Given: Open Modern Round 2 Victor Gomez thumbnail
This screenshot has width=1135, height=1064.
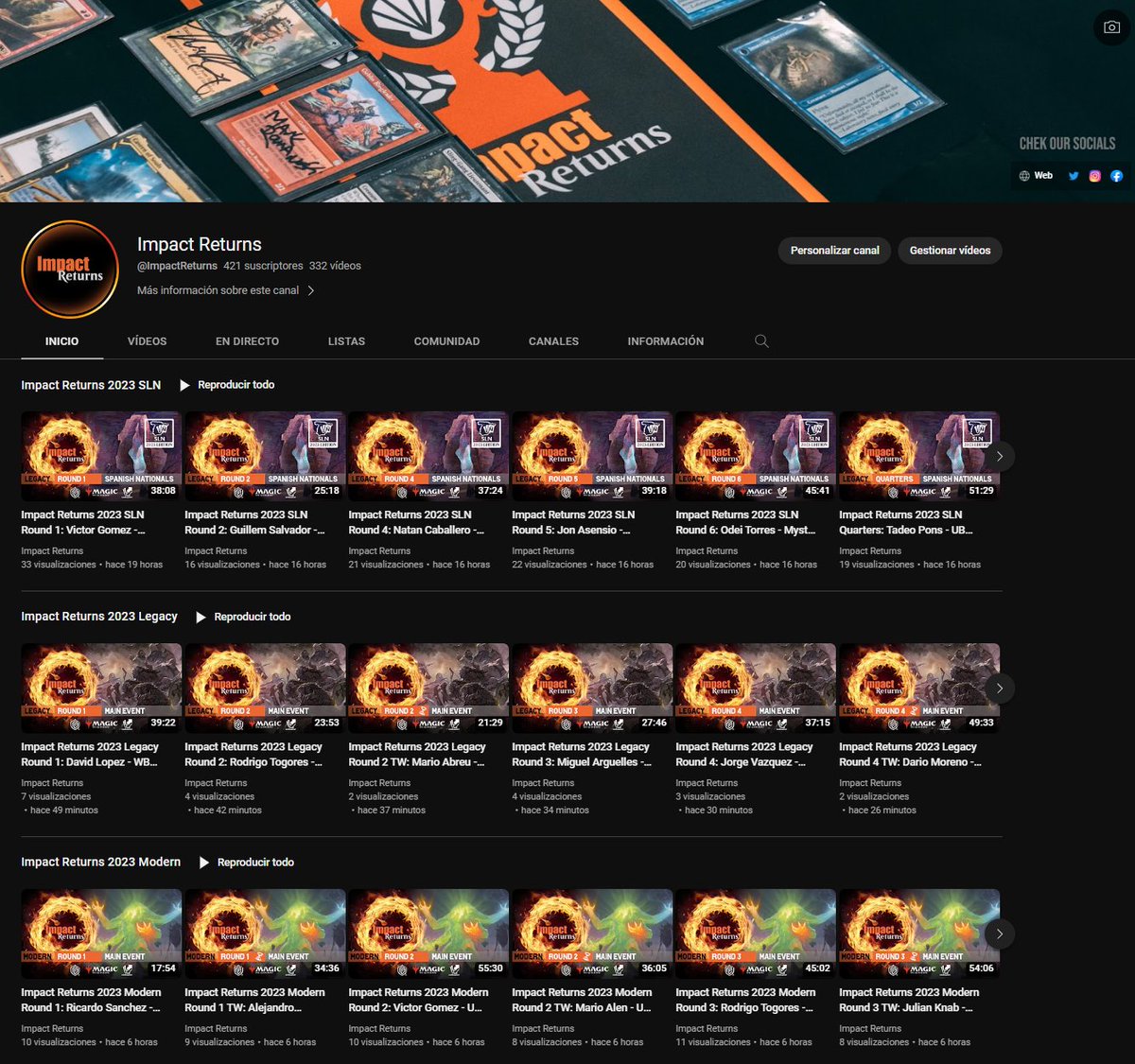Looking at the screenshot, I should [428, 933].
